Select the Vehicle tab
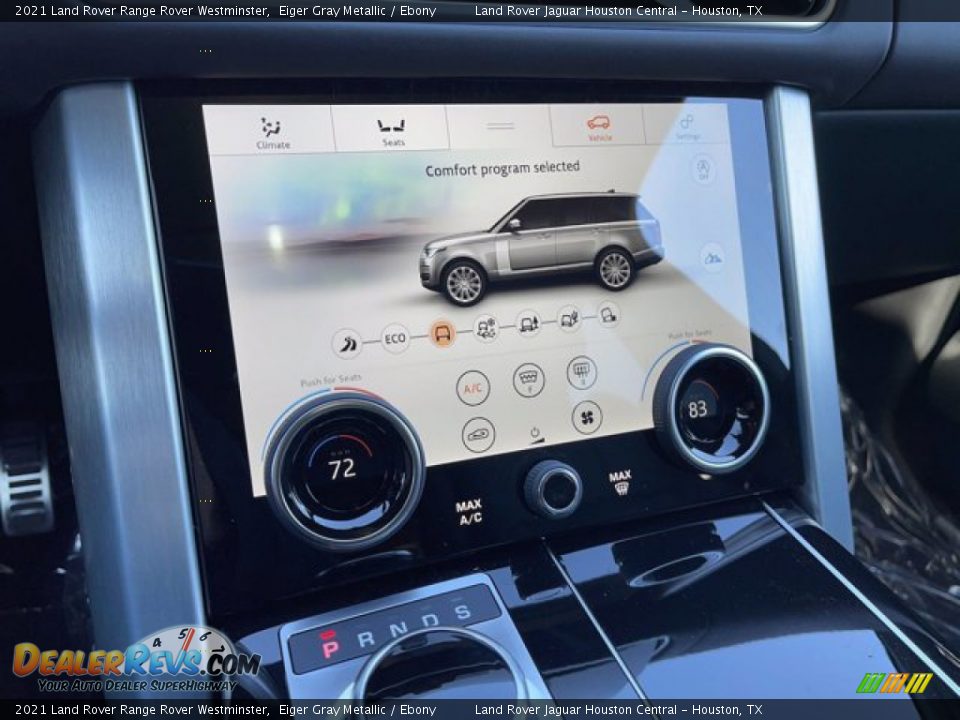 (x=598, y=126)
